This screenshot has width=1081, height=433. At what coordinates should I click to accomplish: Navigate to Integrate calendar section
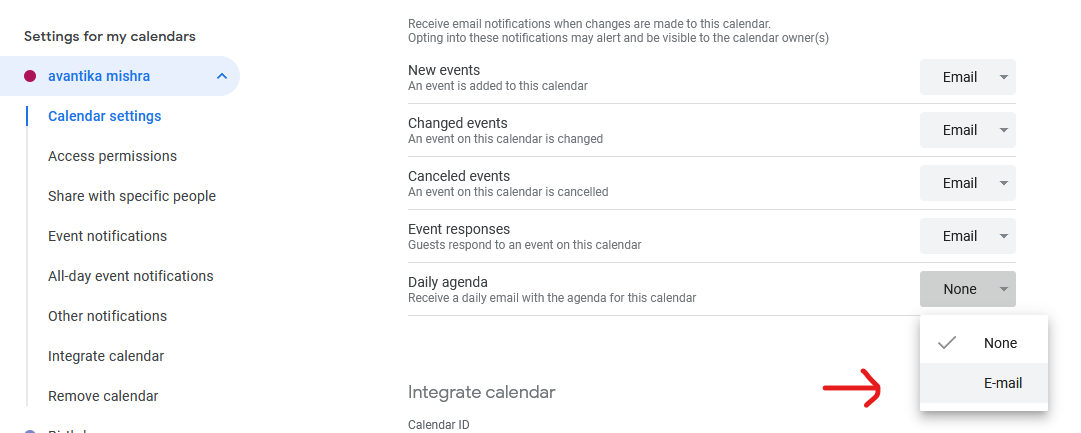106,356
